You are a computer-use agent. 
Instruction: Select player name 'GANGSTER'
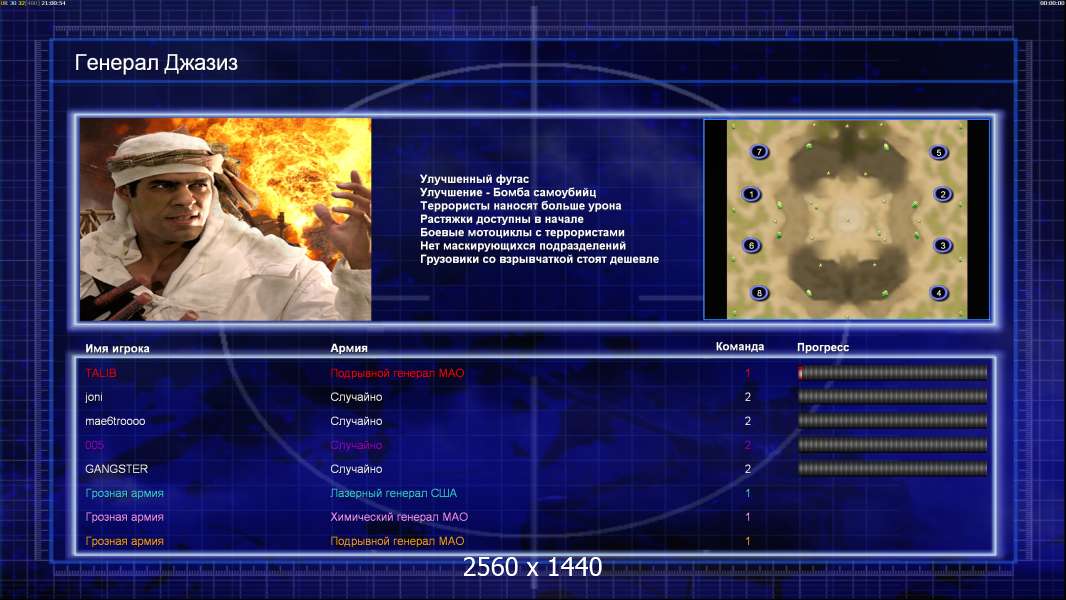tap(116, 469)
